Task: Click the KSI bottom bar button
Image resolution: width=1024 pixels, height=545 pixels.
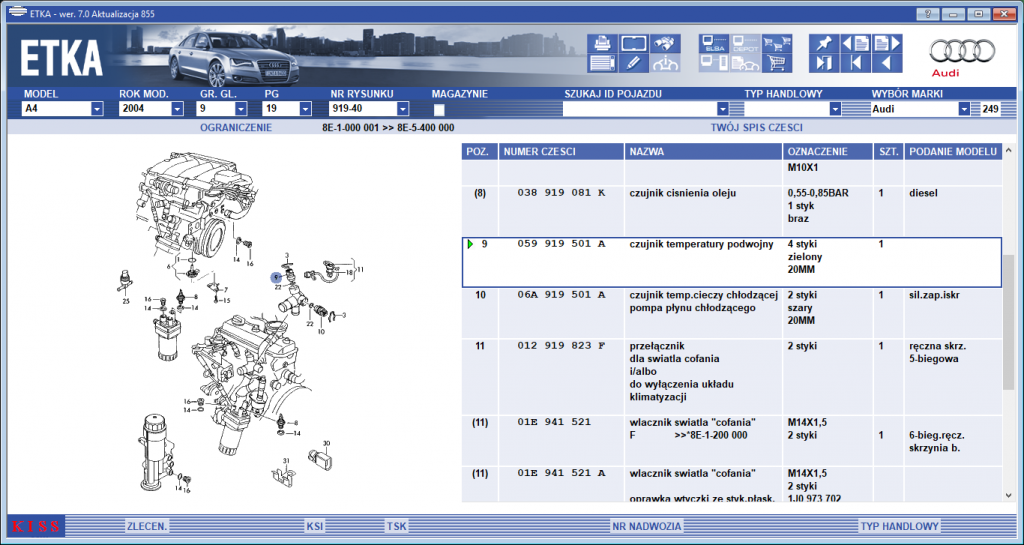Action: coord(315,526)
